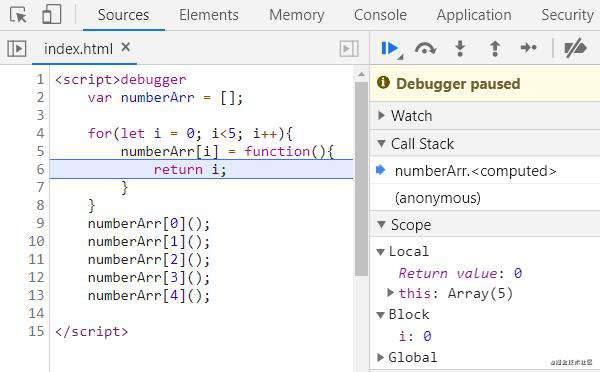
Task: Step into next function call
Action: pos(460,49)
